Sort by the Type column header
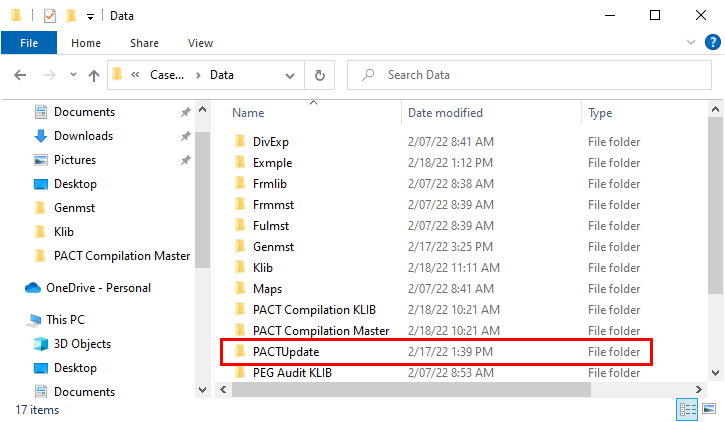 [x=600, y=113]
